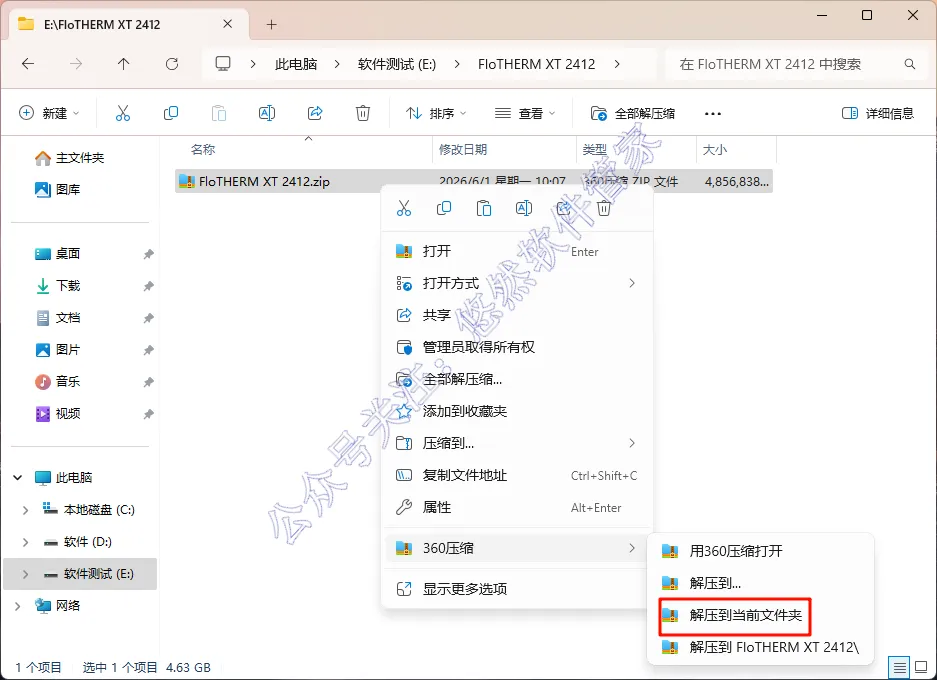937x680 pixels.
Task: Click the Cut icon in the context menu
Action: [404, 208]
